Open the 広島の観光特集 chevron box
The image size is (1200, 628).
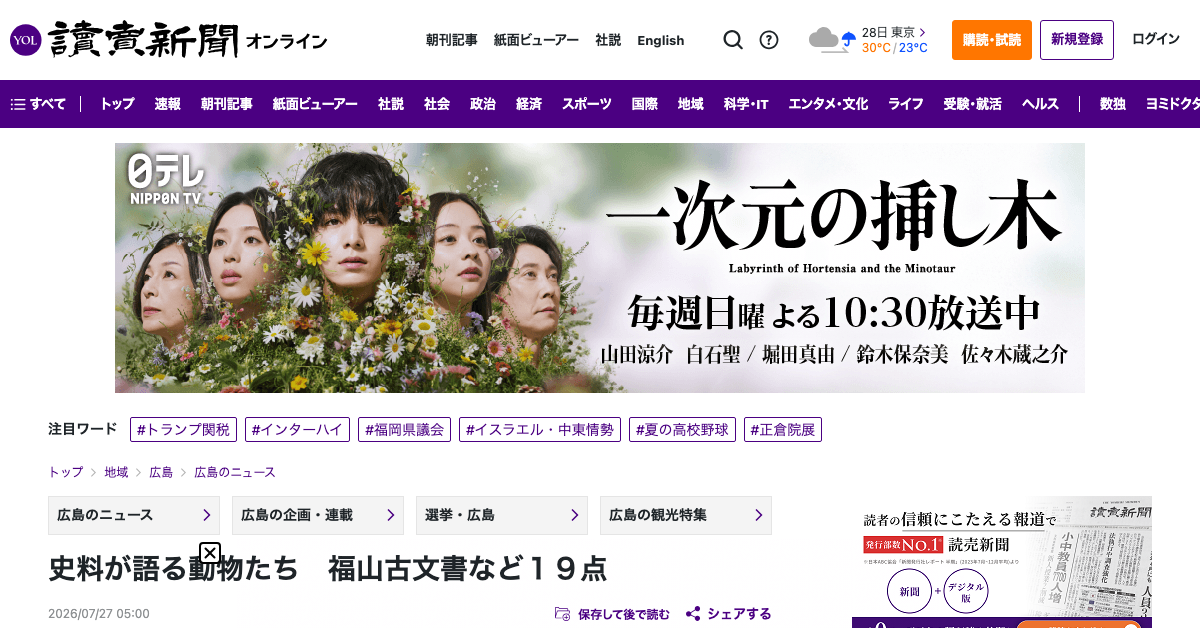click(x=686, y=515)
